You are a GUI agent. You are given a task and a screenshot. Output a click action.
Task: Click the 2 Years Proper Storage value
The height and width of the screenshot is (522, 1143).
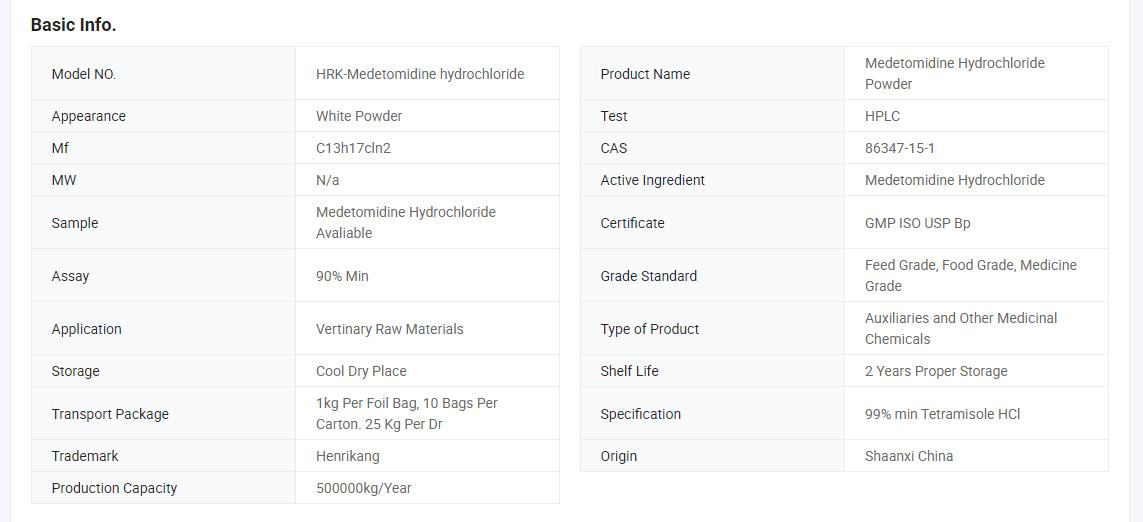(x=936, y=371)
